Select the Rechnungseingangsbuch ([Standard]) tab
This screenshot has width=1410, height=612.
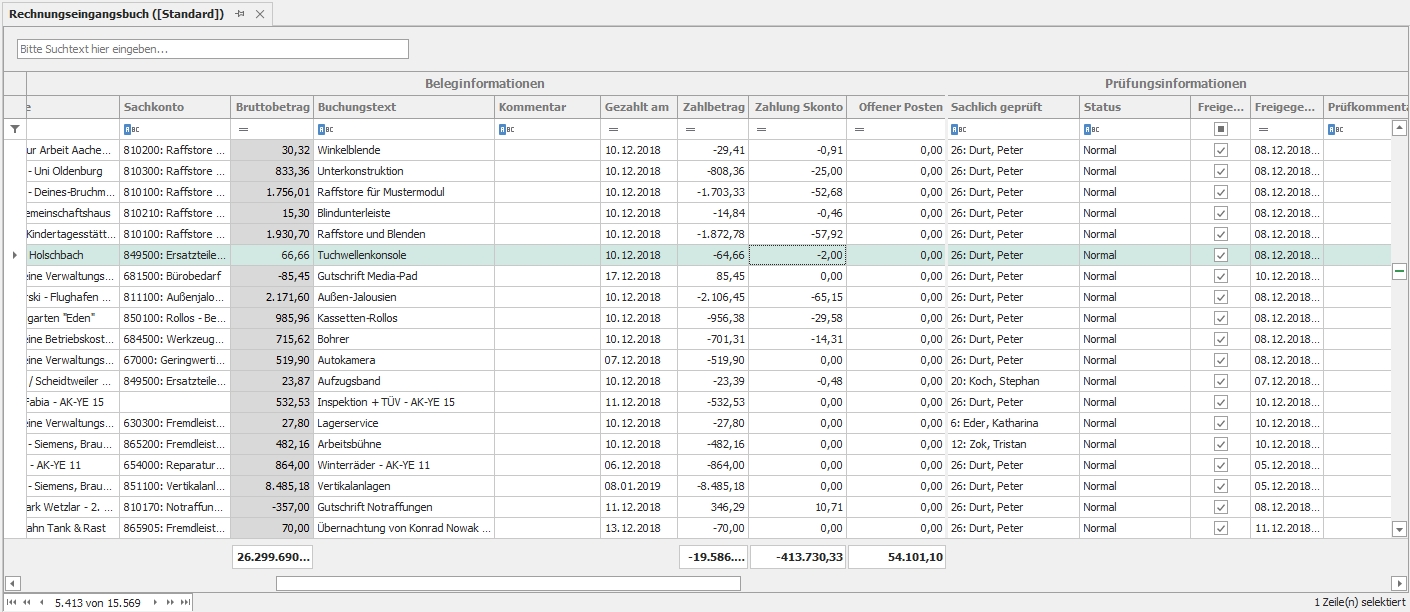click(x=116, y=14)
